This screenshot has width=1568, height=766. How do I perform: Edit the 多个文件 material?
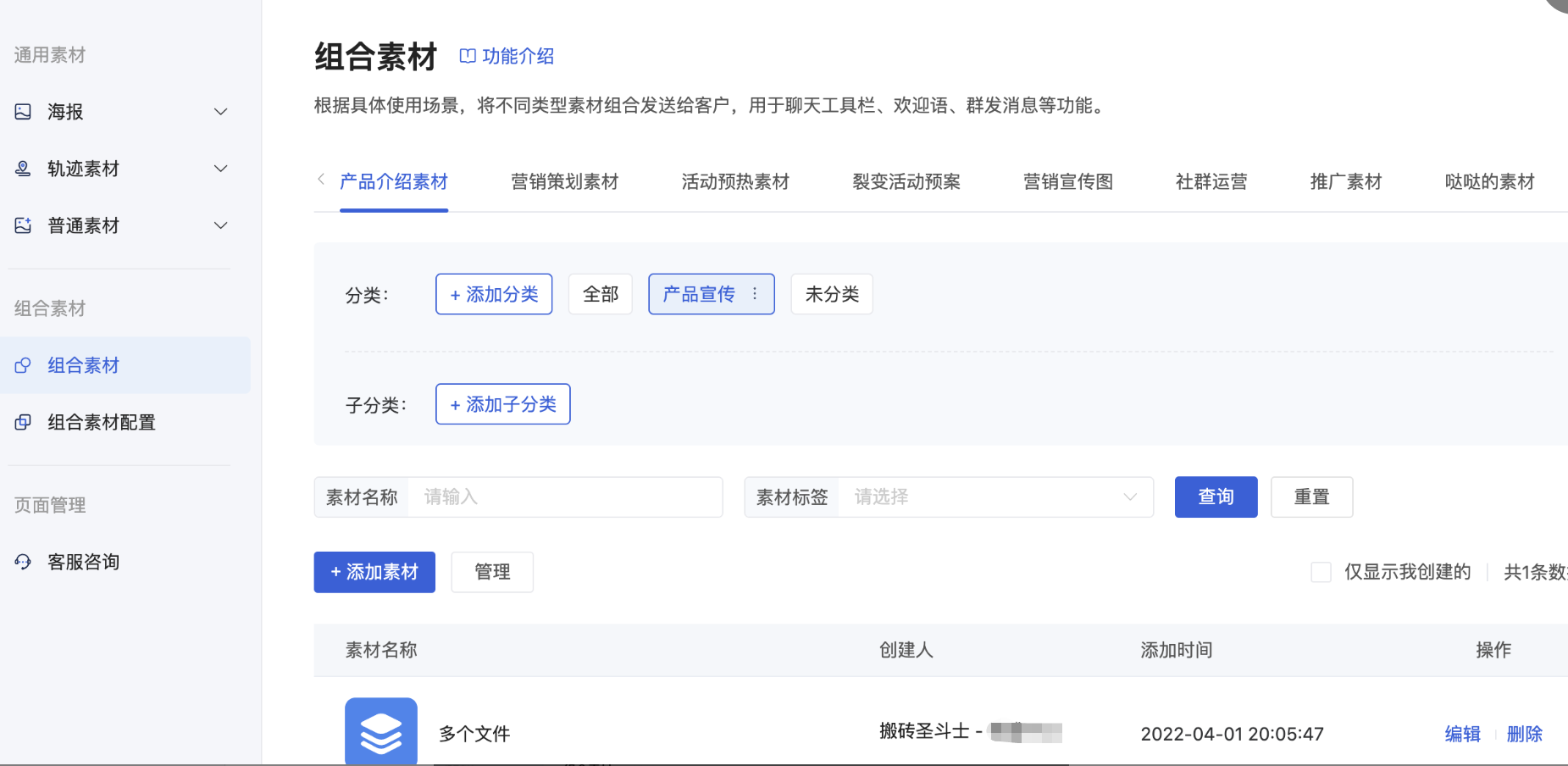(1463, 734)
